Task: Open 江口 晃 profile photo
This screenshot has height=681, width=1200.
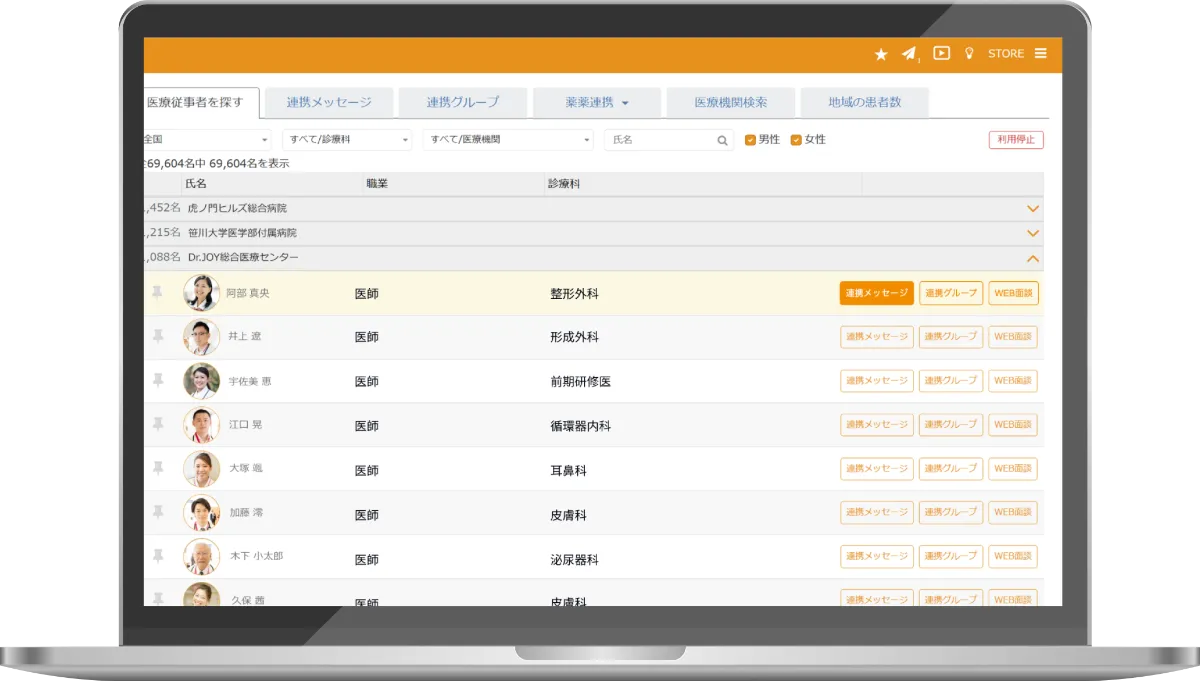Action: [201, 425]
